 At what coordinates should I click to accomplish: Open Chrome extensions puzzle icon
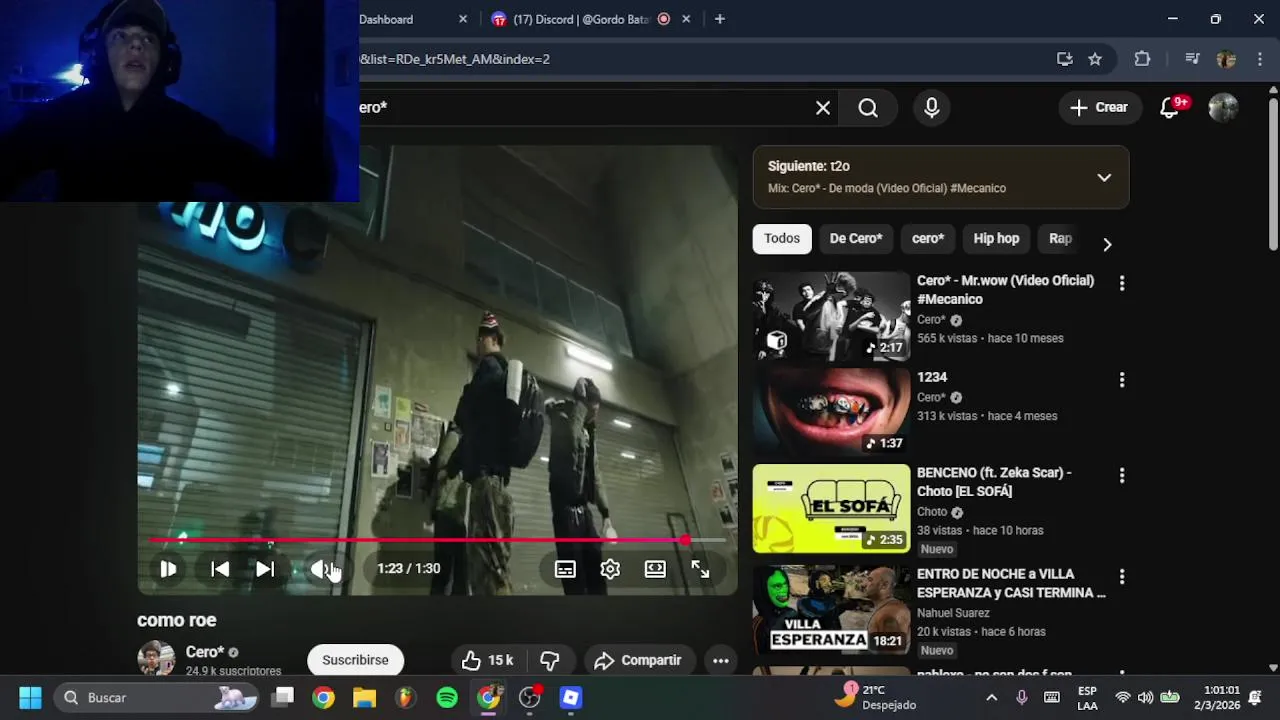pyautogui.click(x=1142, y=59)
